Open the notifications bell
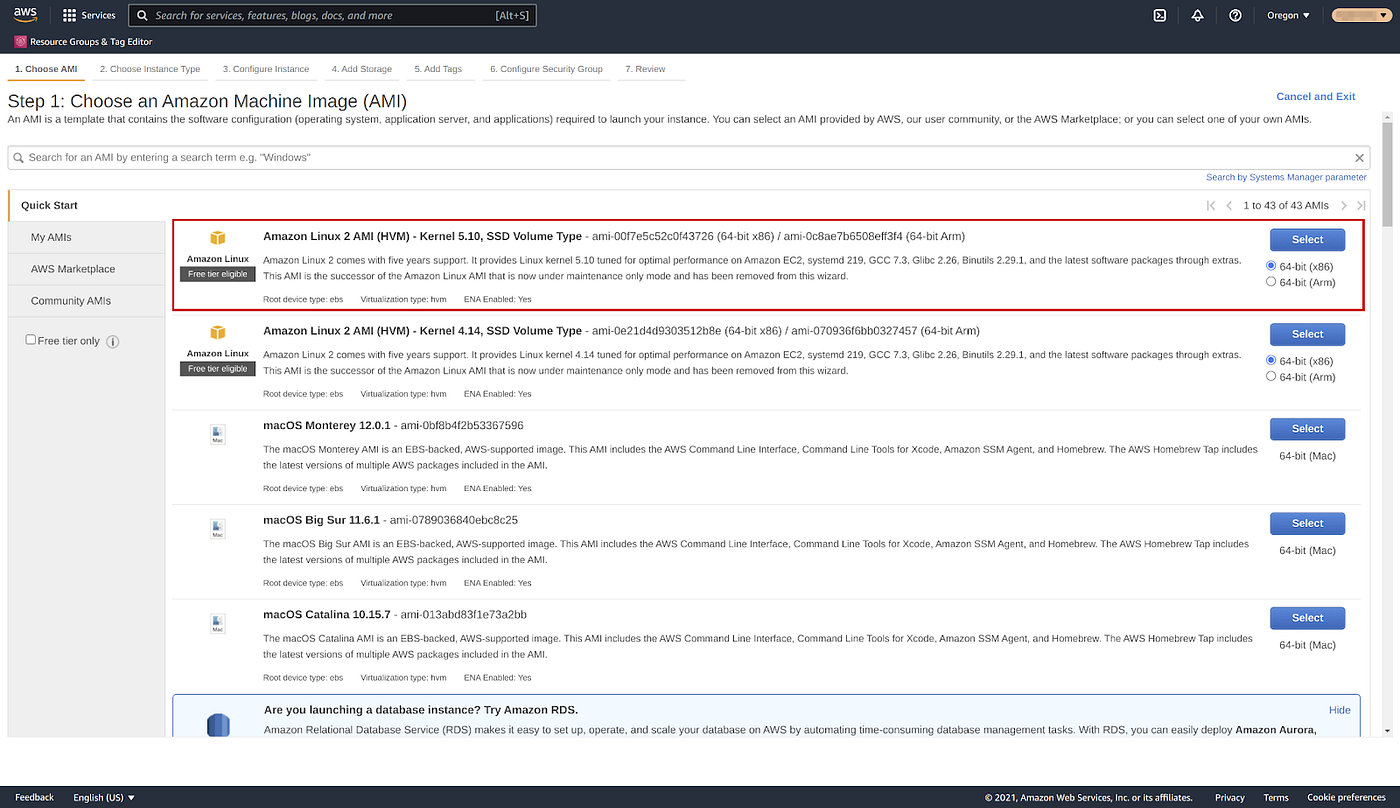The image size is (1400, 808). [x=1197, y=15]
